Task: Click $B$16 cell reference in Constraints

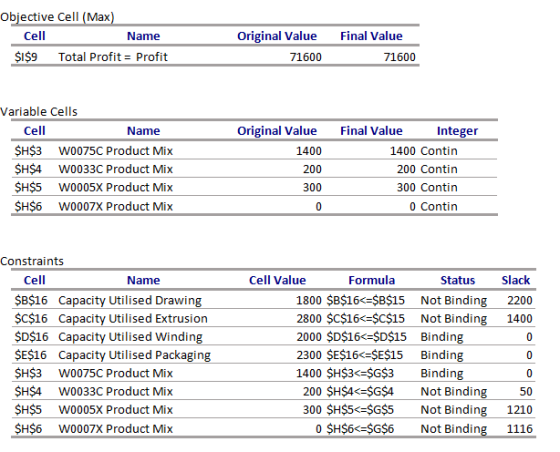Action: click(x=31, y=301)
